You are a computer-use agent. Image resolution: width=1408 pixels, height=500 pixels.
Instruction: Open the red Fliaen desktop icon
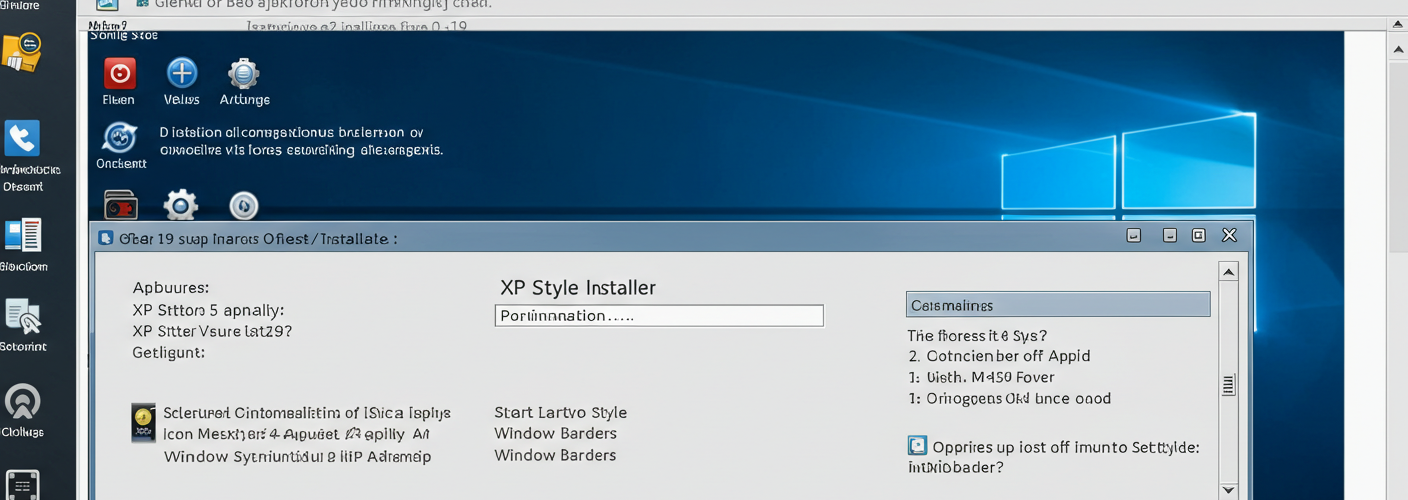point(119,73)
